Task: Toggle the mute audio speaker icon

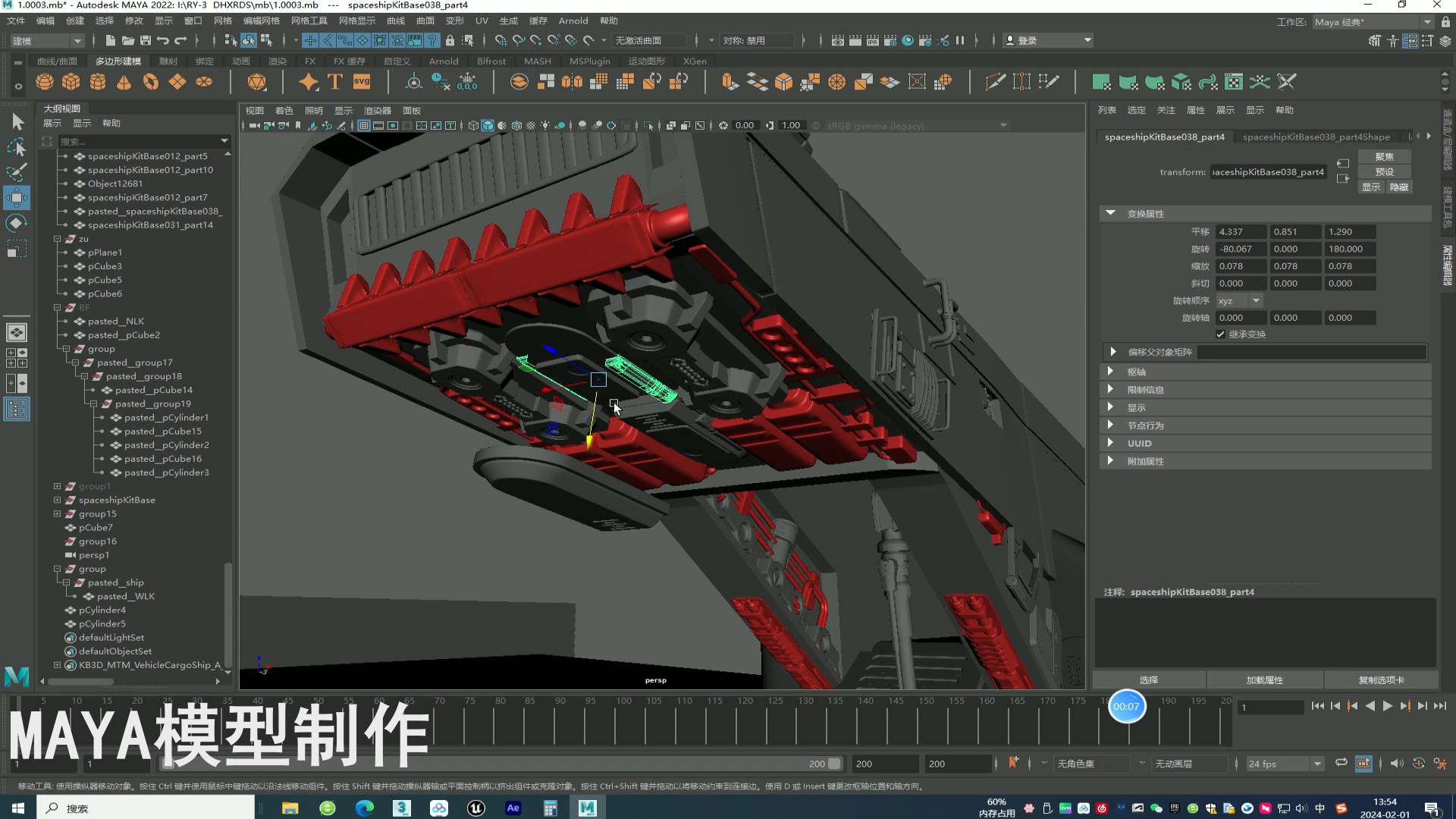Action: (x=1397, y=764)
